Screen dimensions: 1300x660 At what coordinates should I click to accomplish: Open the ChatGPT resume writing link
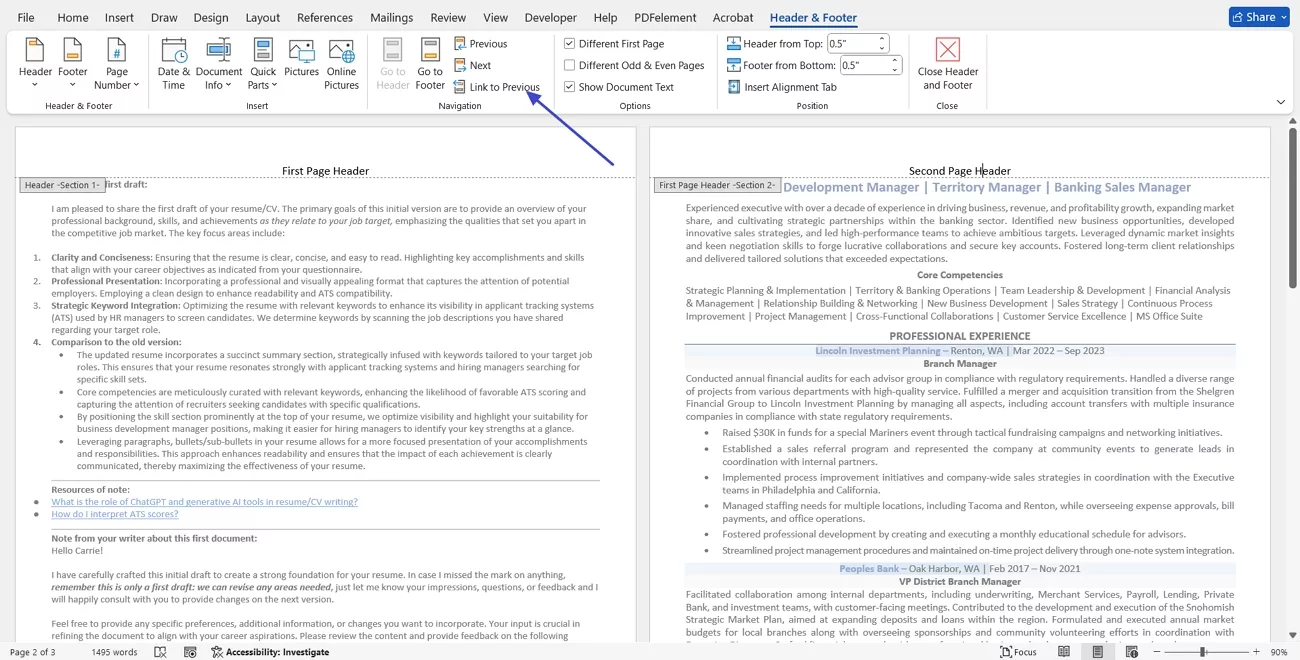[x=204, y=502]
